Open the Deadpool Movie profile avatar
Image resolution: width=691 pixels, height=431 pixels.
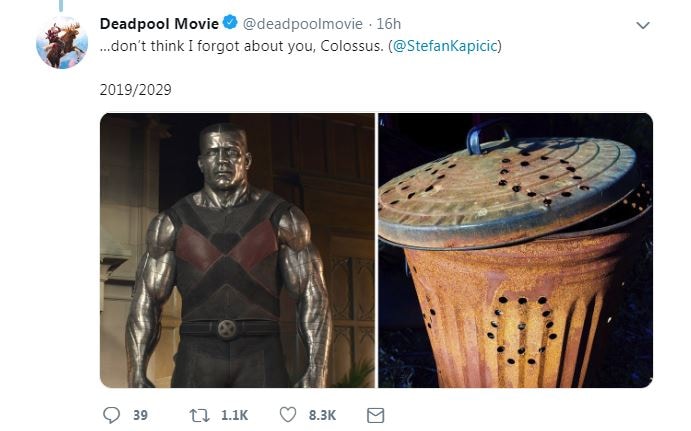click(x=62, y=43)
